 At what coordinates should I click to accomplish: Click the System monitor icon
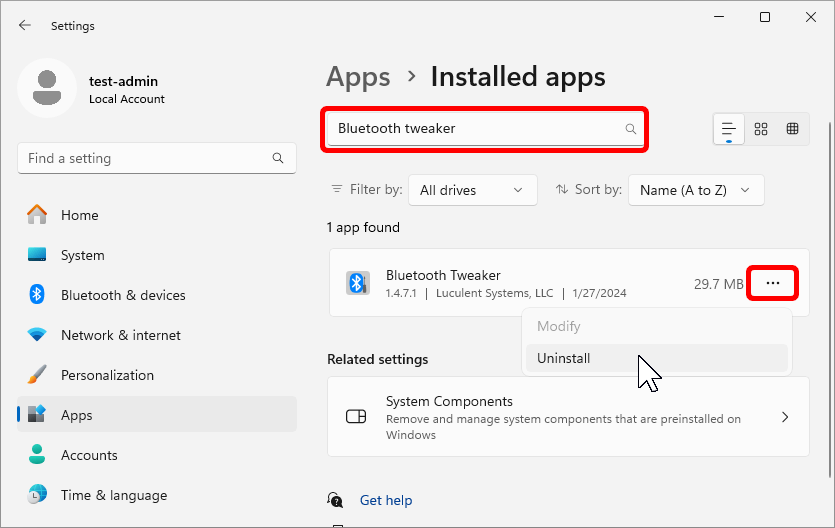[x=37, y=254]
